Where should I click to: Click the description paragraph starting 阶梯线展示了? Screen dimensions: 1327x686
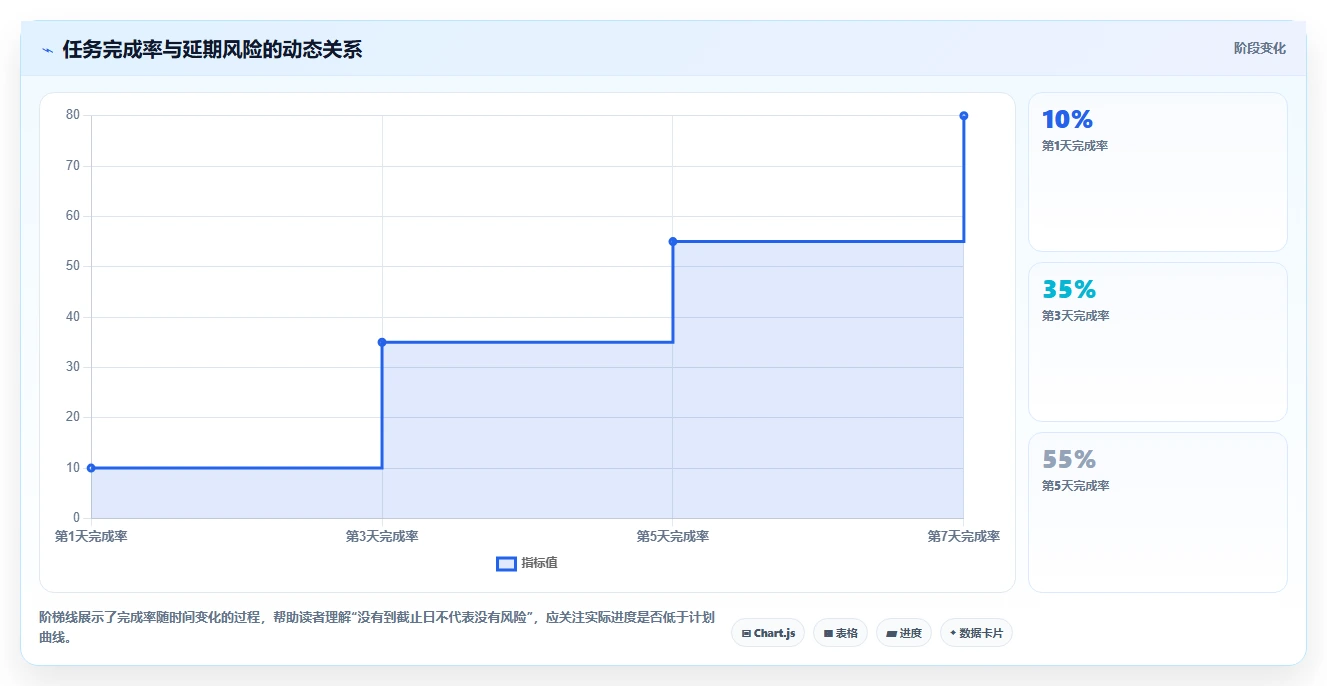tap(377, 628)
